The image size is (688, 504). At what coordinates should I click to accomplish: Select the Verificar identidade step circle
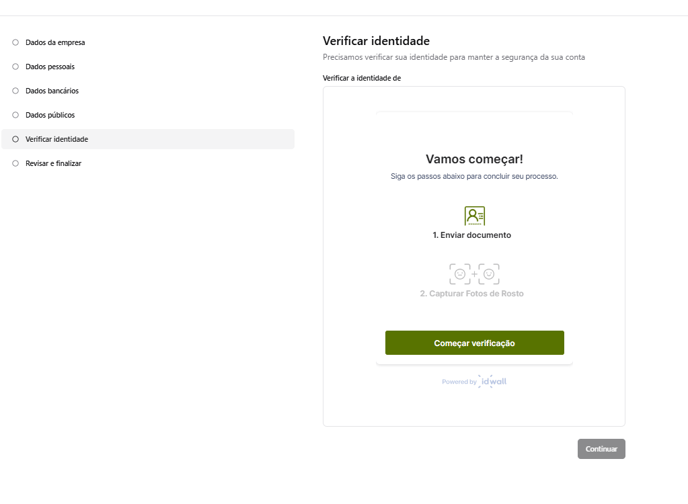(15, 139)
